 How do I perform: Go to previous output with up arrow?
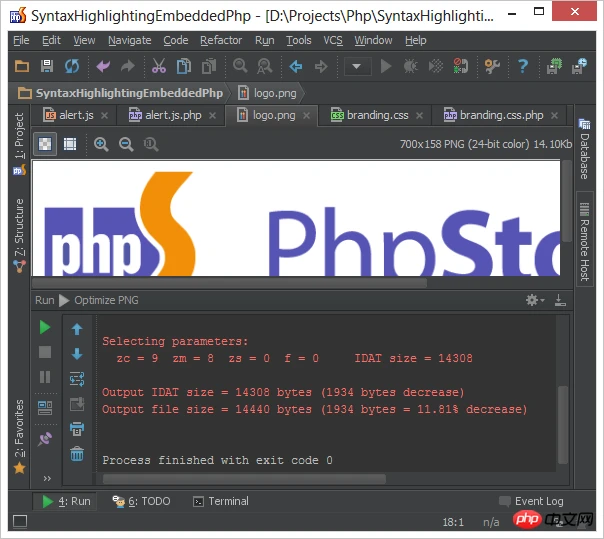[x=77, y=329]
